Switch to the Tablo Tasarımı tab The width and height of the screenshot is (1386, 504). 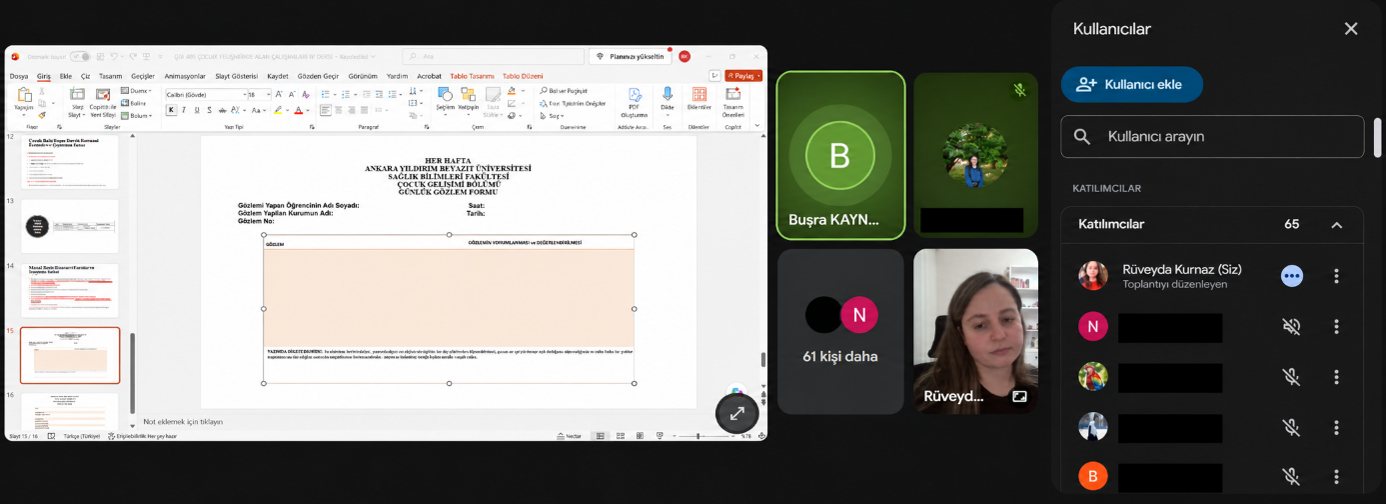click(x=472, y=76)
